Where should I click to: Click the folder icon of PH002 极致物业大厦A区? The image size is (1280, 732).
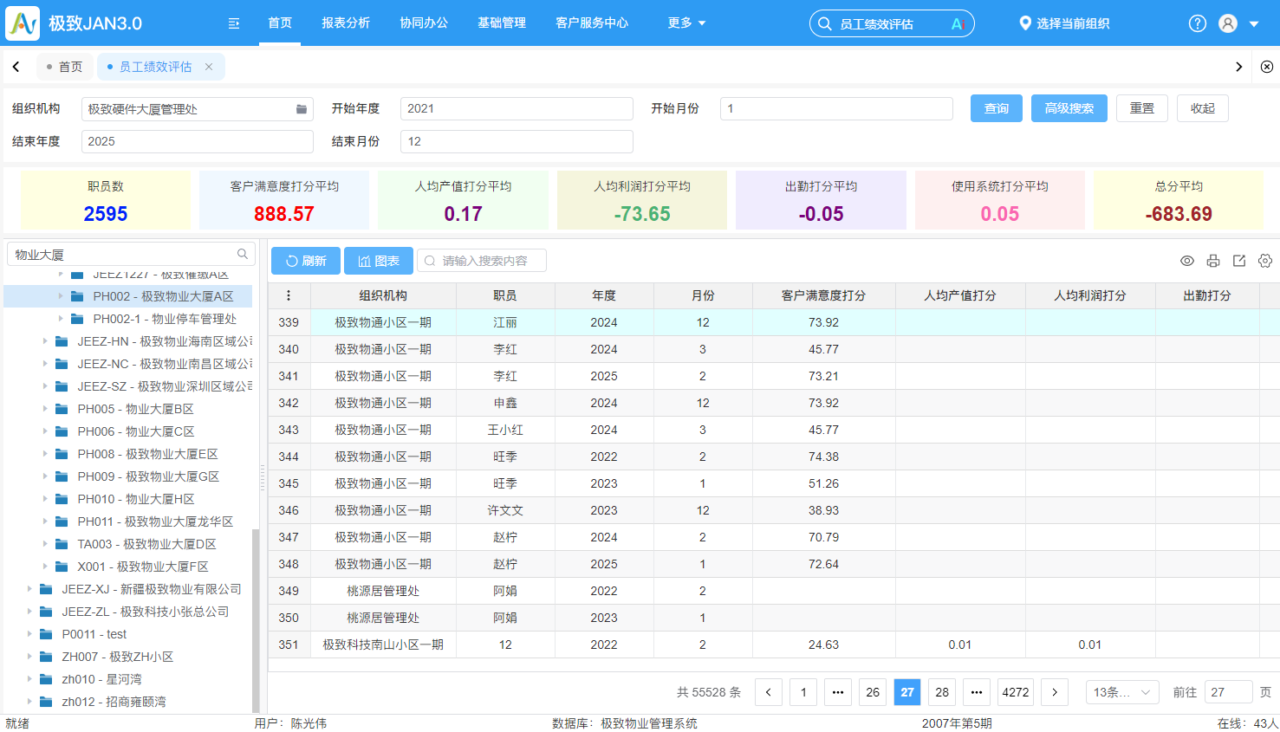pos(77,296)
